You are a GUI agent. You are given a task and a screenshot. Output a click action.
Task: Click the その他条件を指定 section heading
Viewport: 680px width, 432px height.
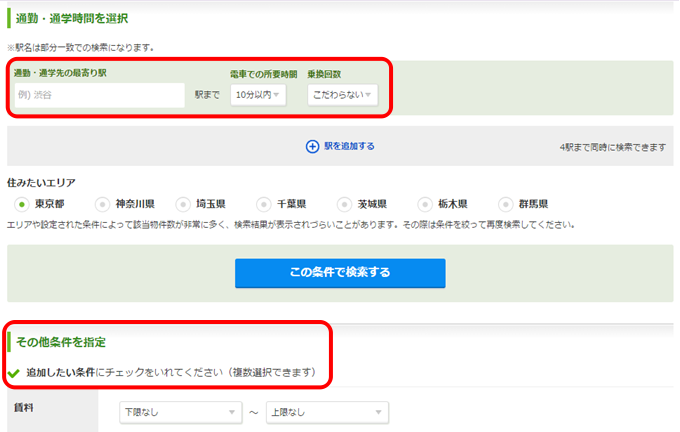[61, 342]
